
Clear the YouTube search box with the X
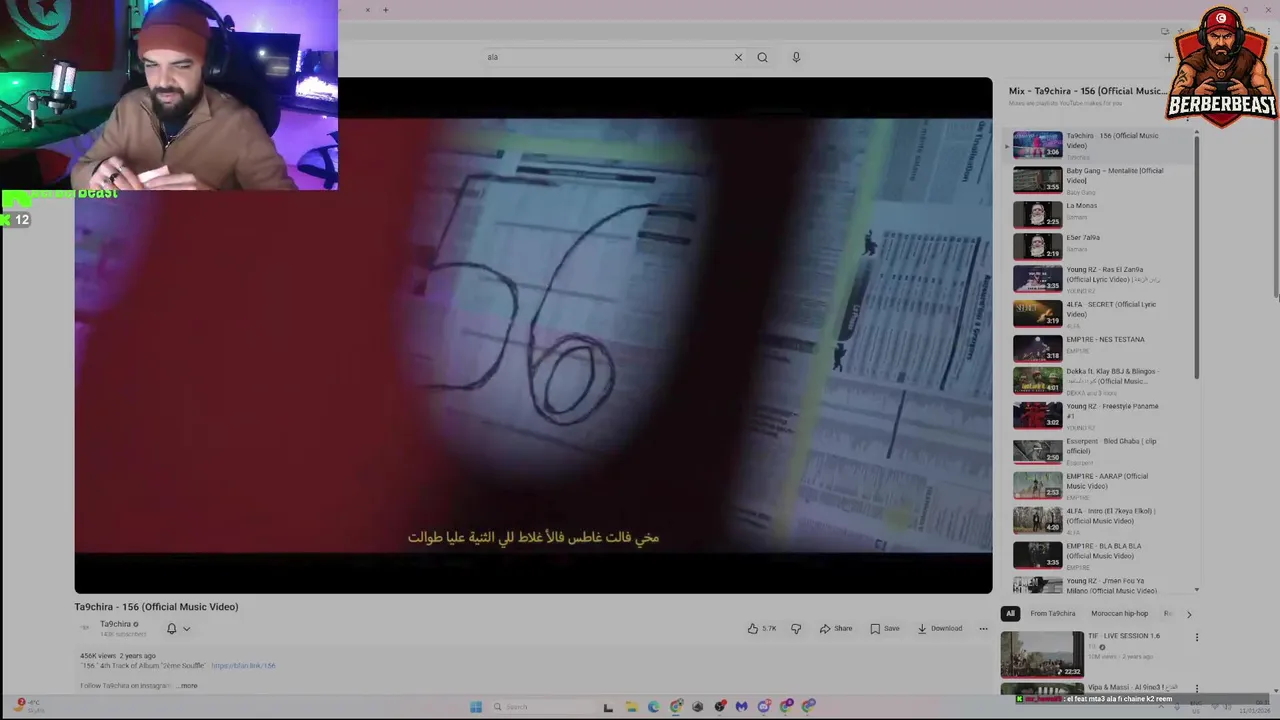pyautogui.click(x=738, y=57)
